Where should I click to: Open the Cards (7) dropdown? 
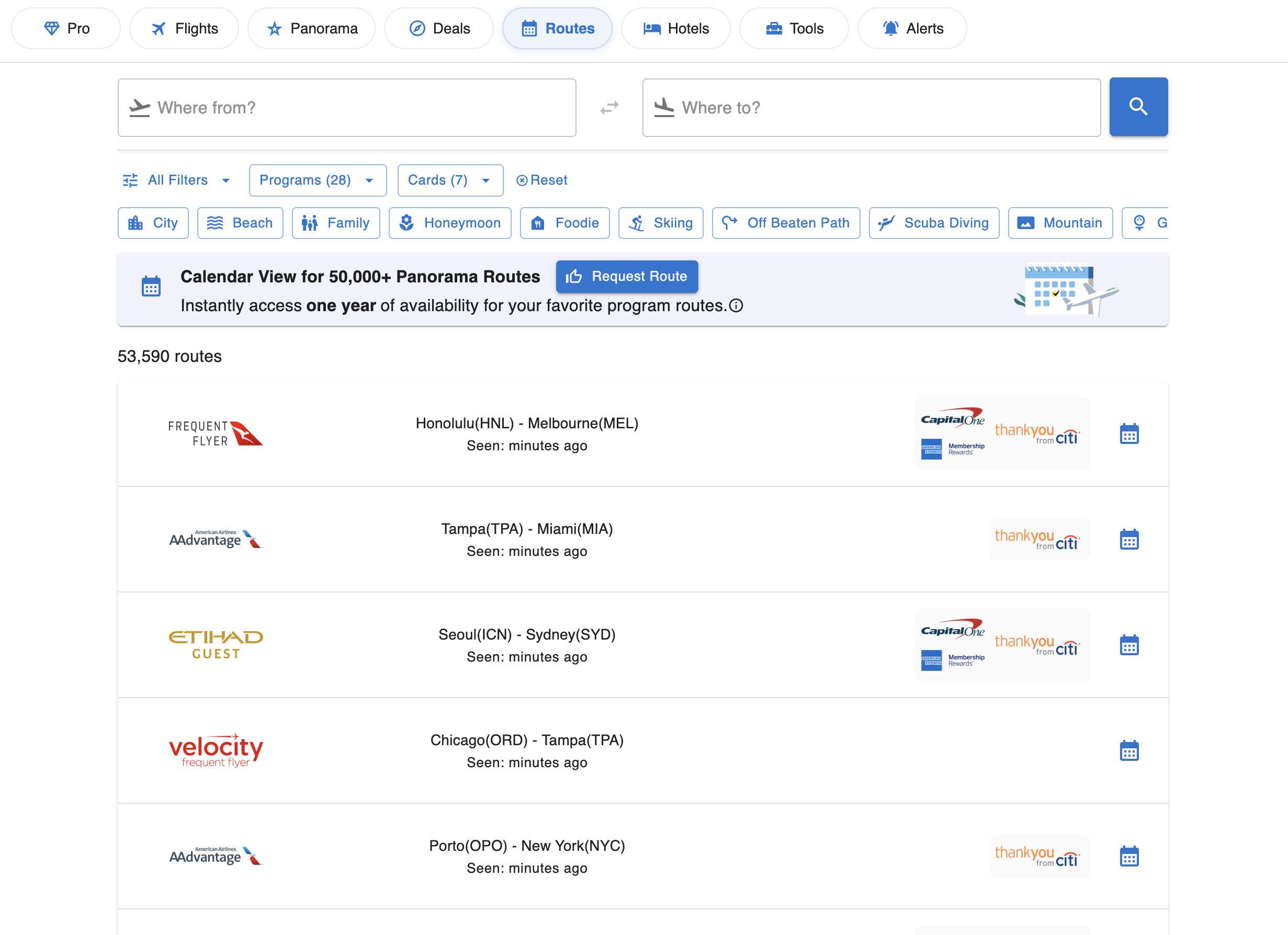point(450,180)
